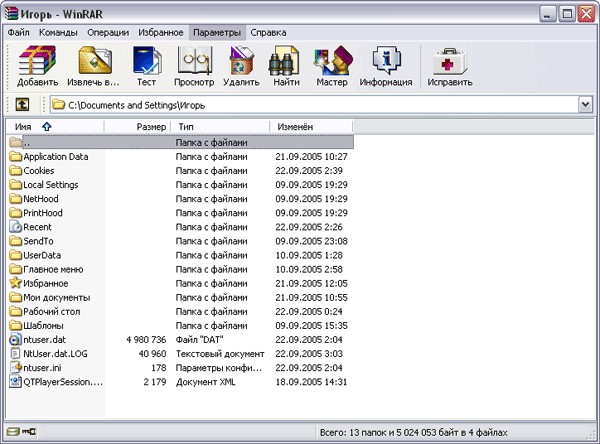Select the UserData row
The width and height of the screenshot is (600, 444).
[180, 255]
